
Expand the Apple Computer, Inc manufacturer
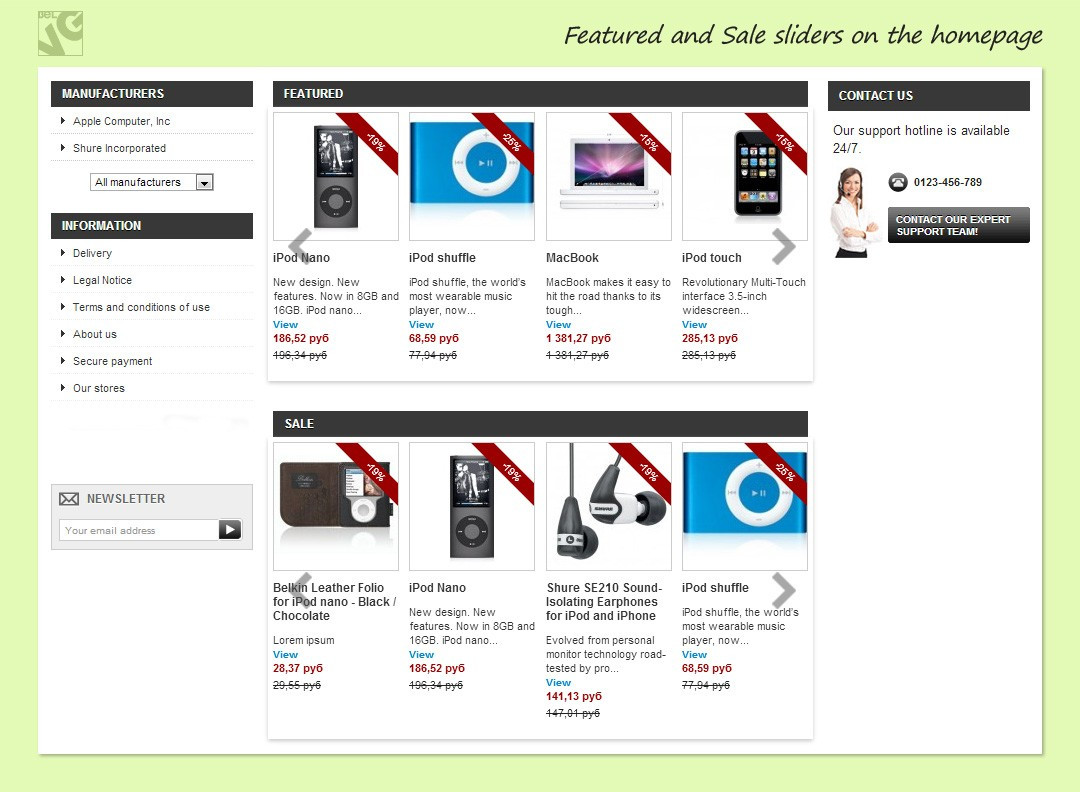(121, 121)
